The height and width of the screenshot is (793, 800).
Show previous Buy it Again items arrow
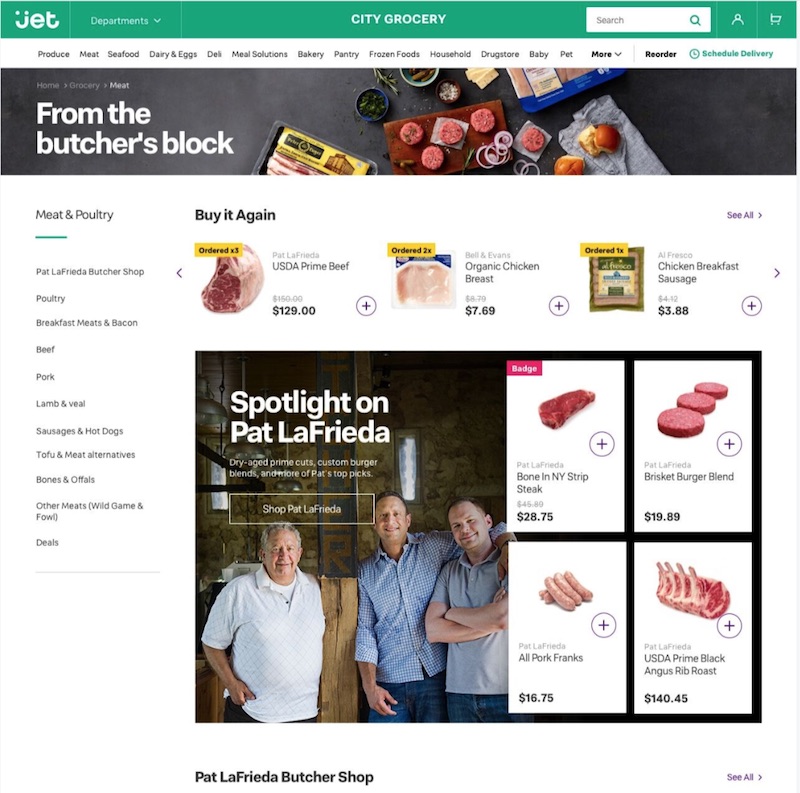pyautogui.click(x=179, y=274)
